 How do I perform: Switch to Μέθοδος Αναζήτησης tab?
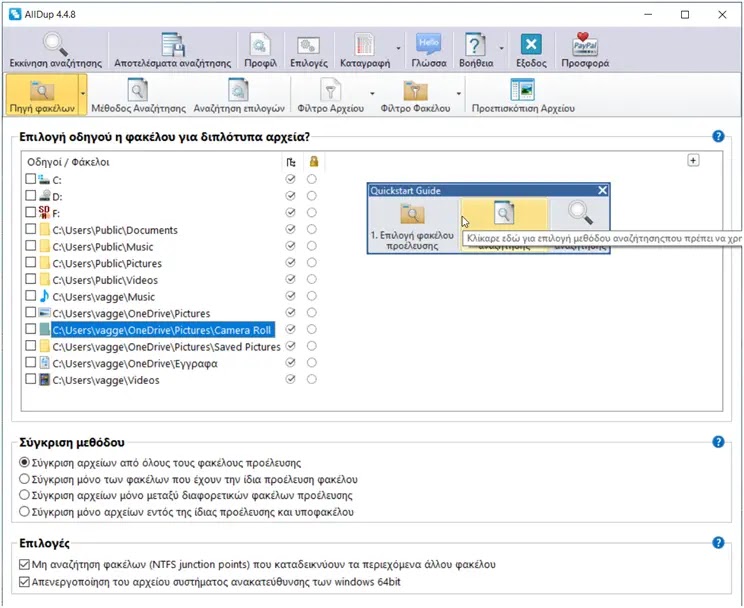point(138,95)
